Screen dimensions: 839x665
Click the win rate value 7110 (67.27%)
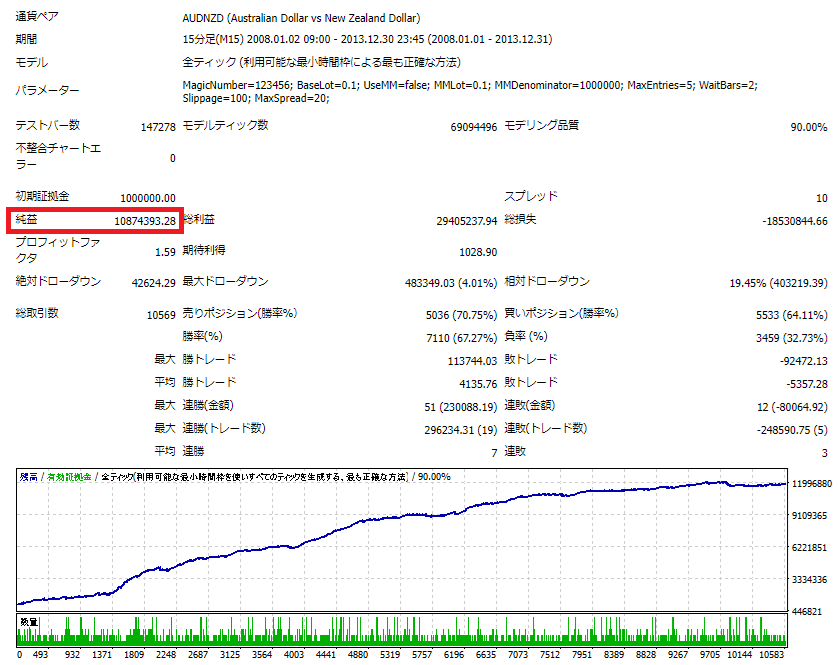[462, 338]
